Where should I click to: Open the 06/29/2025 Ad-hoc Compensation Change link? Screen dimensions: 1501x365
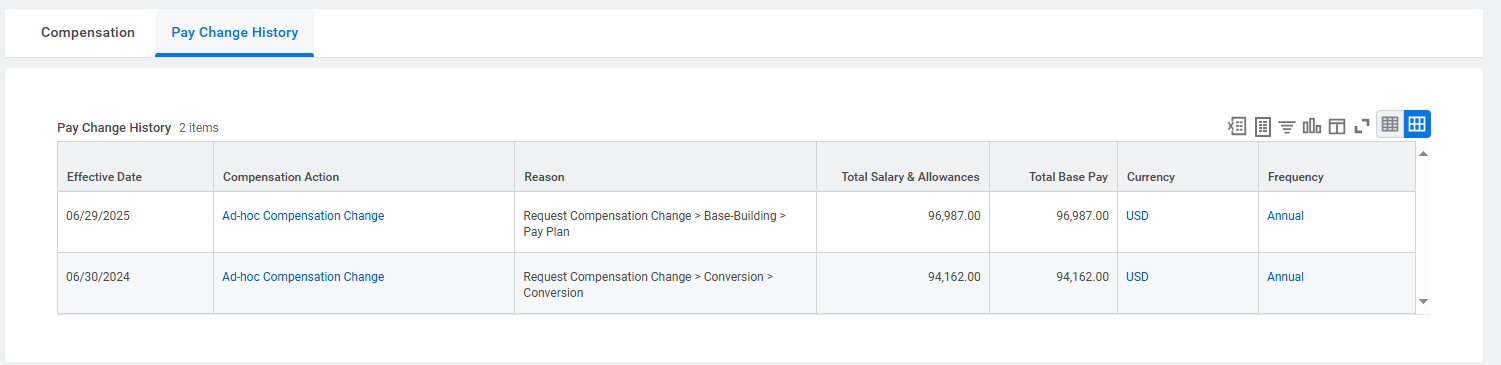303,216
